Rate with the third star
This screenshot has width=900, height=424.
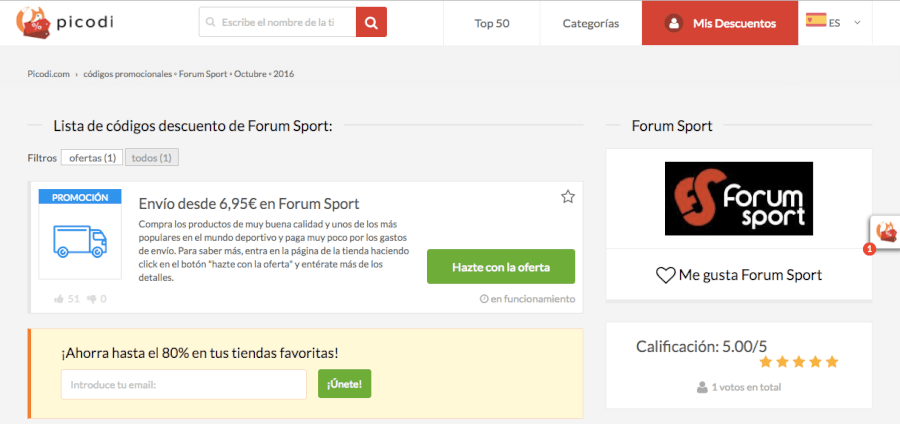click(x=799, y=362)
